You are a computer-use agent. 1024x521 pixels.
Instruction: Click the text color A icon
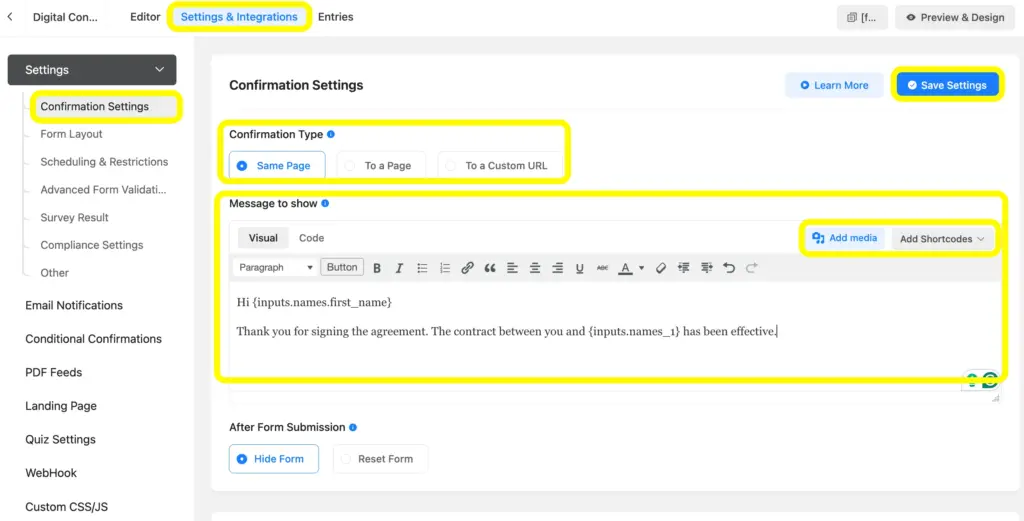coord(625,268)
